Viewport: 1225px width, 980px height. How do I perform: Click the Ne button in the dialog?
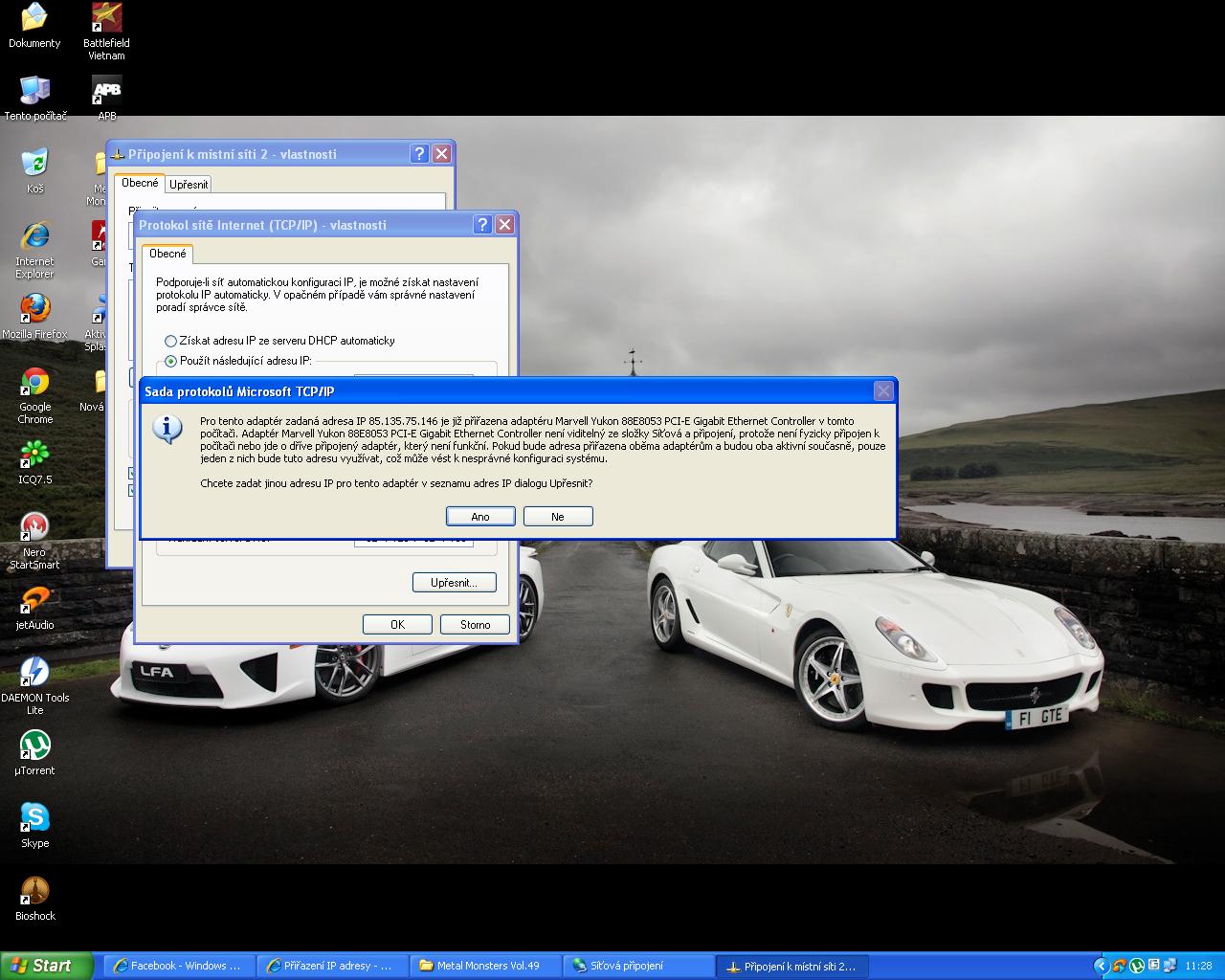[x=558, y=517]
